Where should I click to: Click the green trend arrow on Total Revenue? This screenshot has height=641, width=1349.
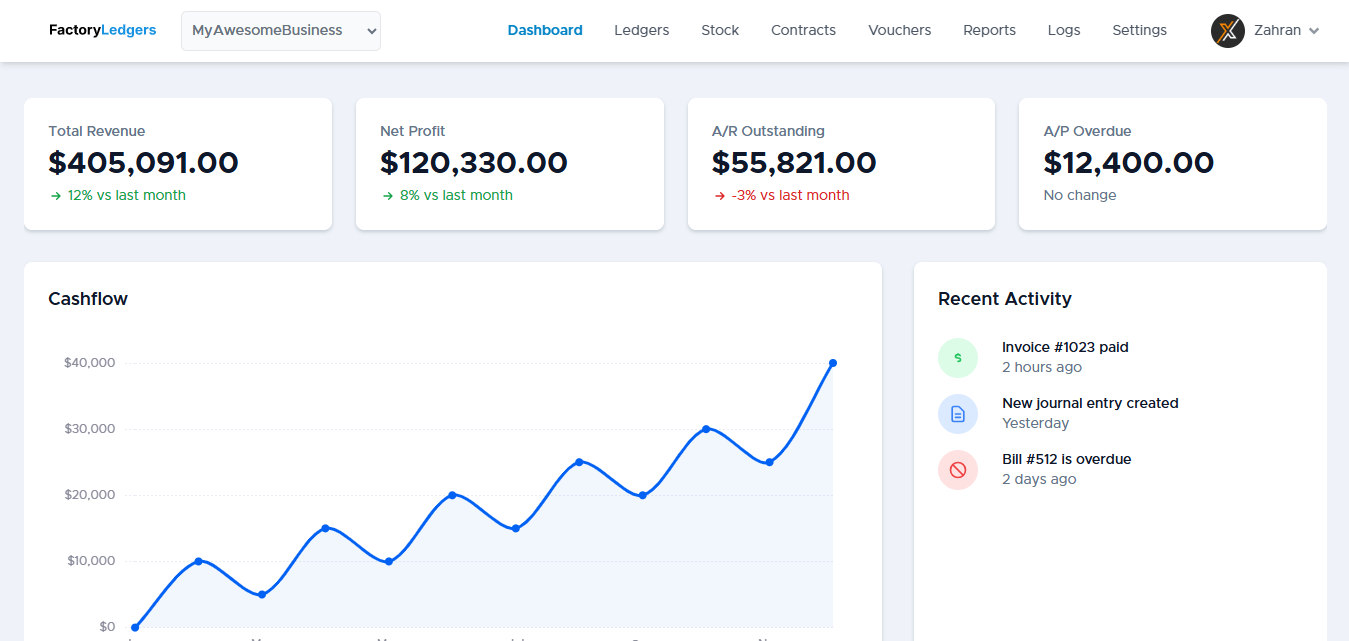pos(57,195)
